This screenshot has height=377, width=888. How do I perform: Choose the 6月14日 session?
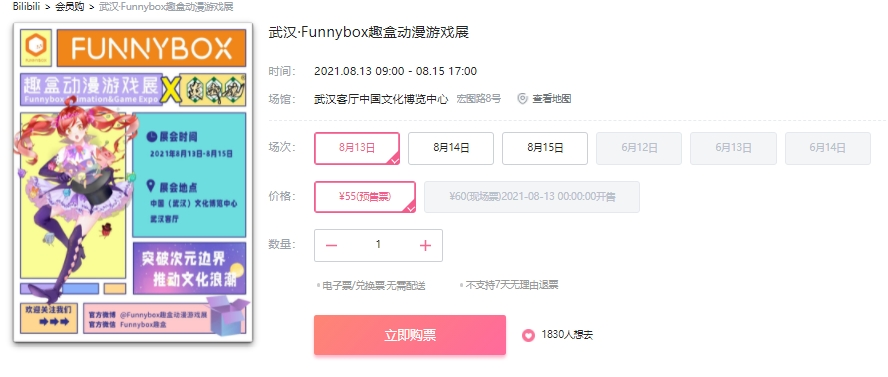(827, 148)
